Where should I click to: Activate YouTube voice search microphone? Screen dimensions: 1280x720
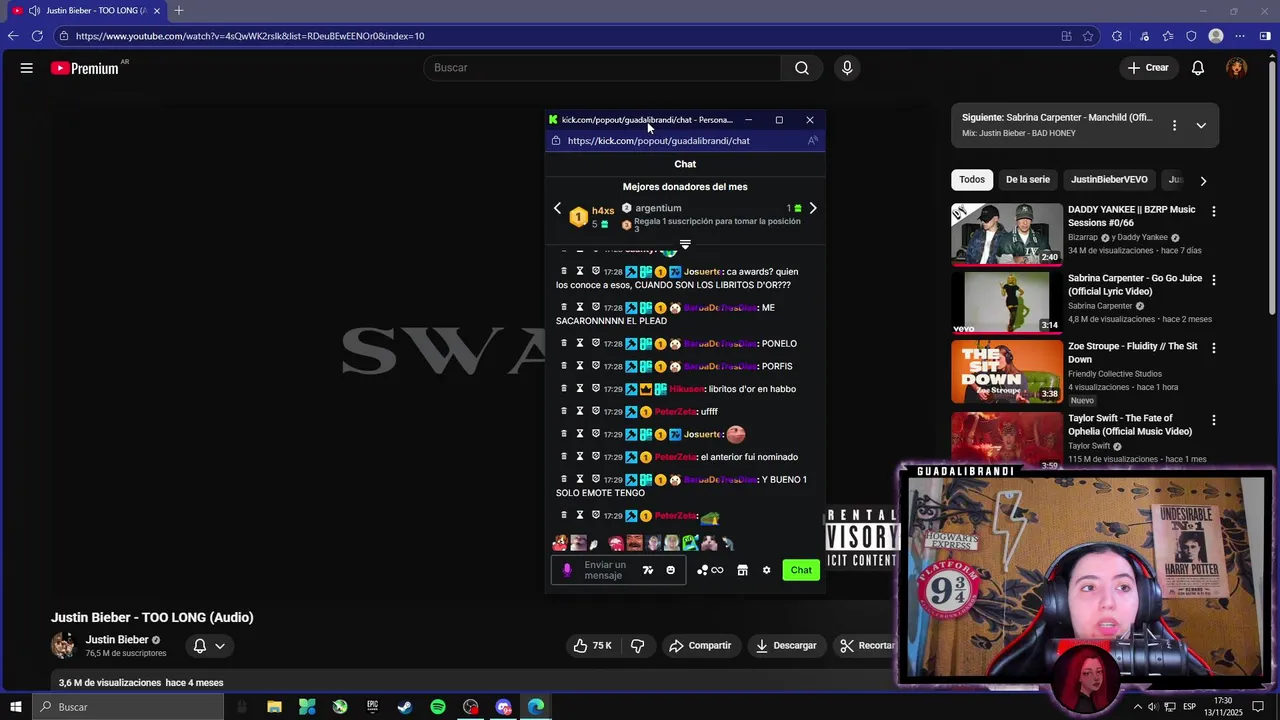(x=847, y=68)
